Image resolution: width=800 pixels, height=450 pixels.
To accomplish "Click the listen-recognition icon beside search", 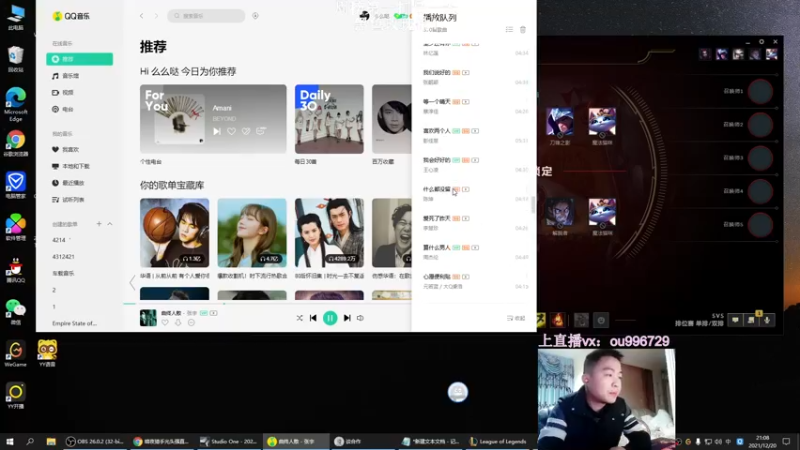I will (x=255, y=16).
